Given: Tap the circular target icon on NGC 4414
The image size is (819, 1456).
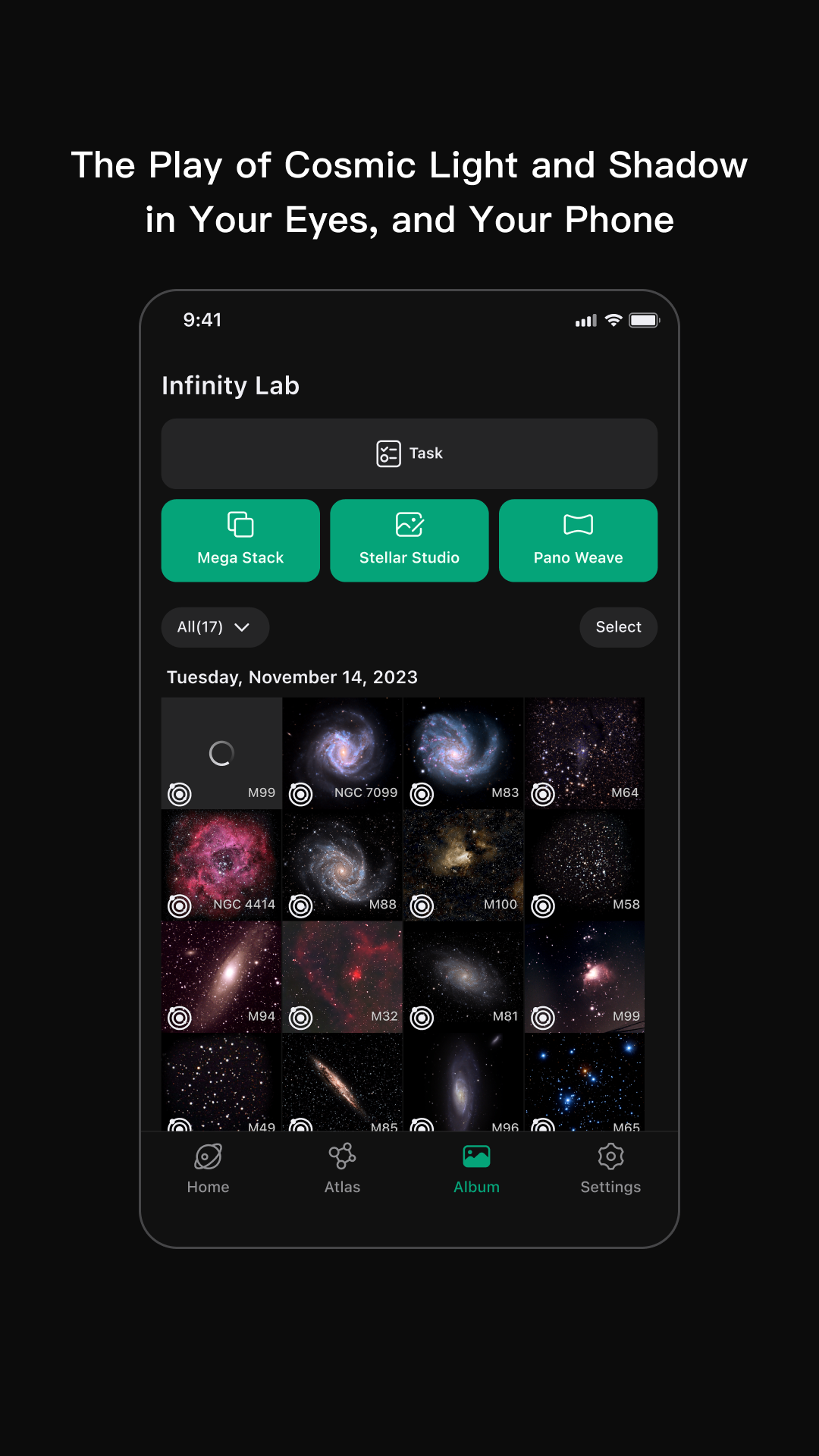Looking at the screenshot, I should [180, 905].
